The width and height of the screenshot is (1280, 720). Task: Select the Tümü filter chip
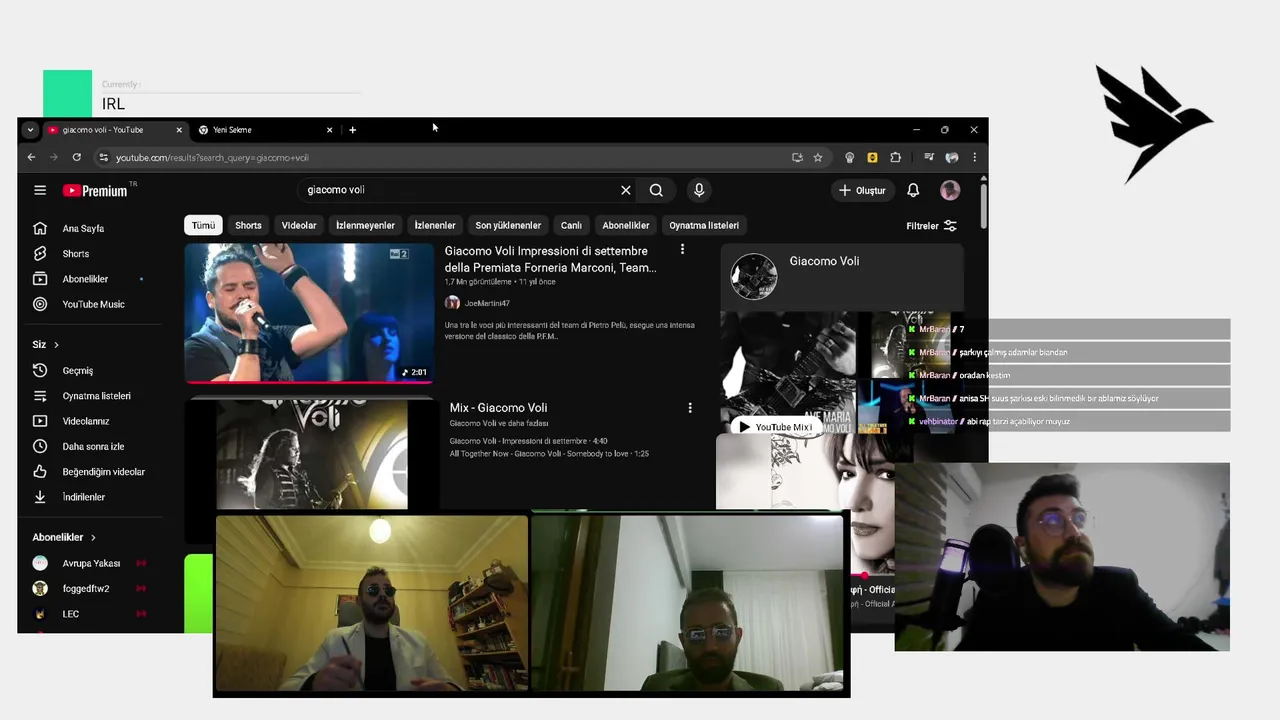tap(203, 225)
